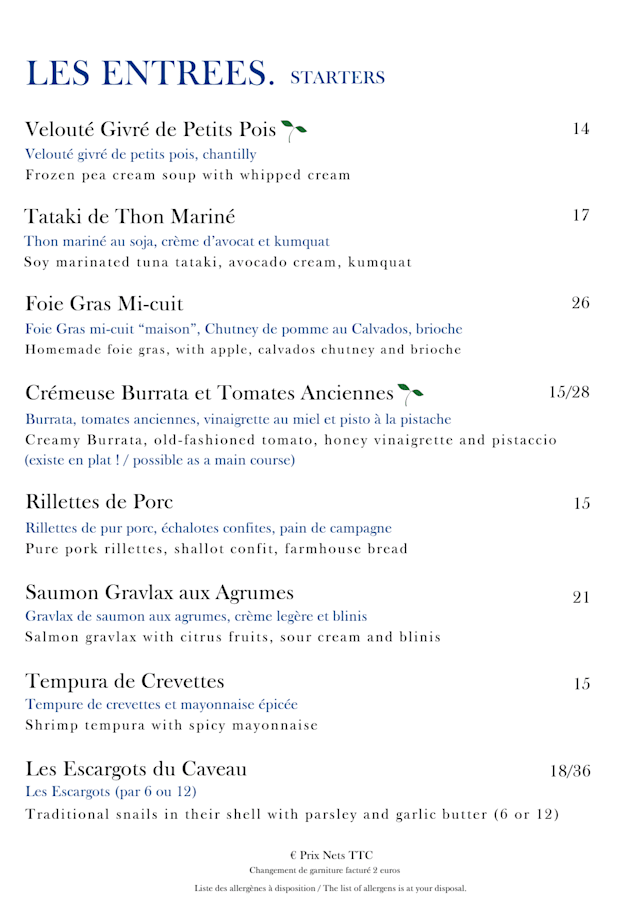
Task: Select Les Escargots du Caveau title
Action: [136, 769]
